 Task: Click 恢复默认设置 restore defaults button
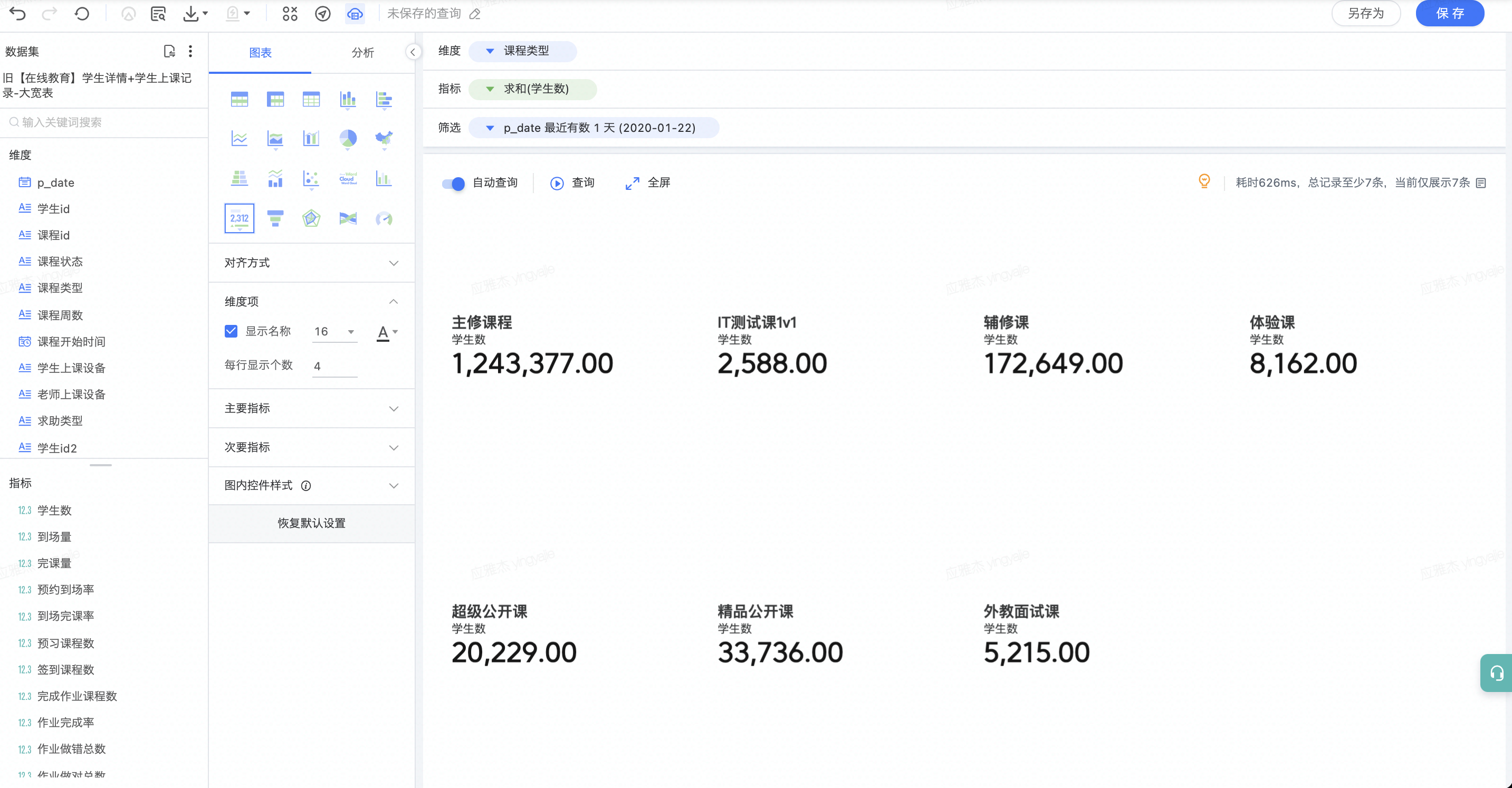click(311, 523)
